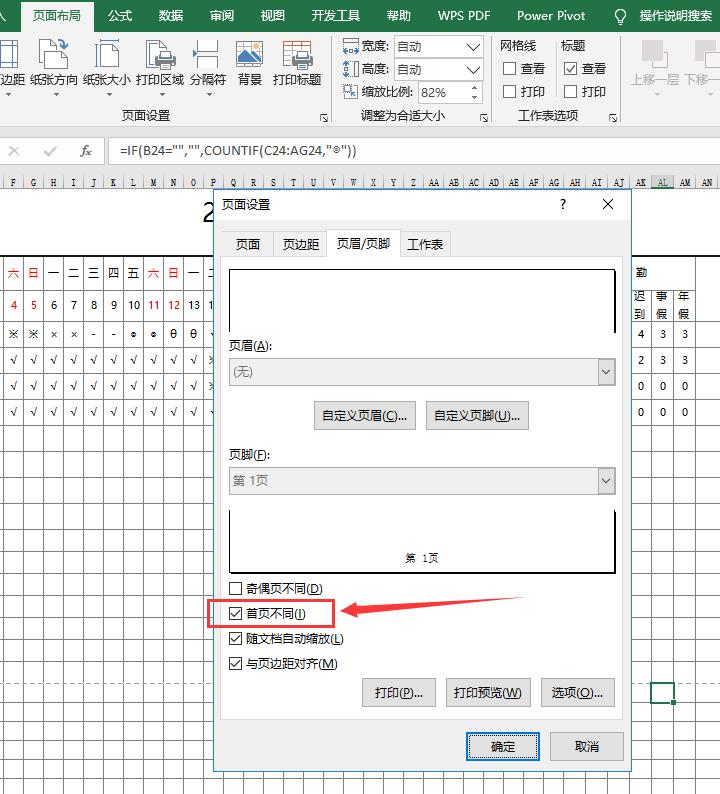720x794 pixels.
Task: Open dropdown arrow under 分隔符
Action: click(x=209, y=95)
